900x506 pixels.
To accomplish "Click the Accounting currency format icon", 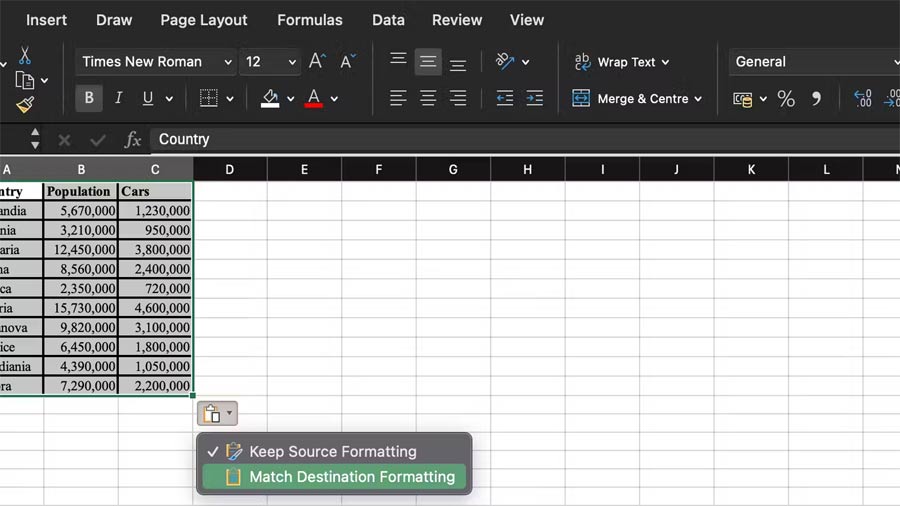I will [743, 99].
